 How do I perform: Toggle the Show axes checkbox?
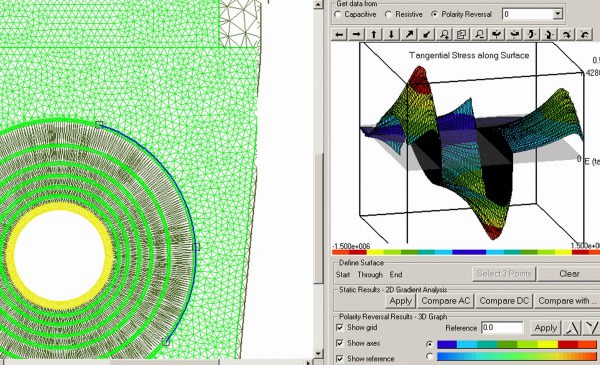(x=339, y=343)
